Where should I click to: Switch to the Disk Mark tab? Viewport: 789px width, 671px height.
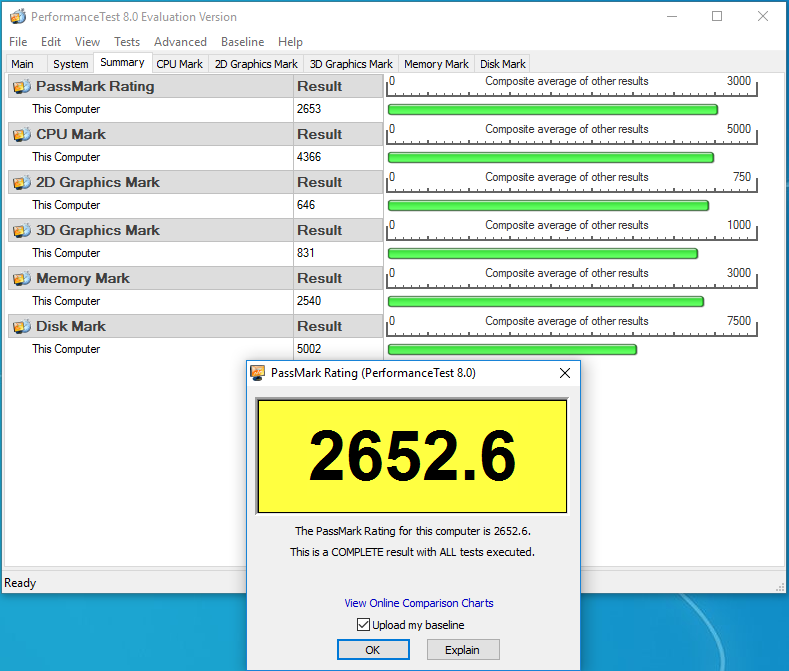click(x=503, y=64)
